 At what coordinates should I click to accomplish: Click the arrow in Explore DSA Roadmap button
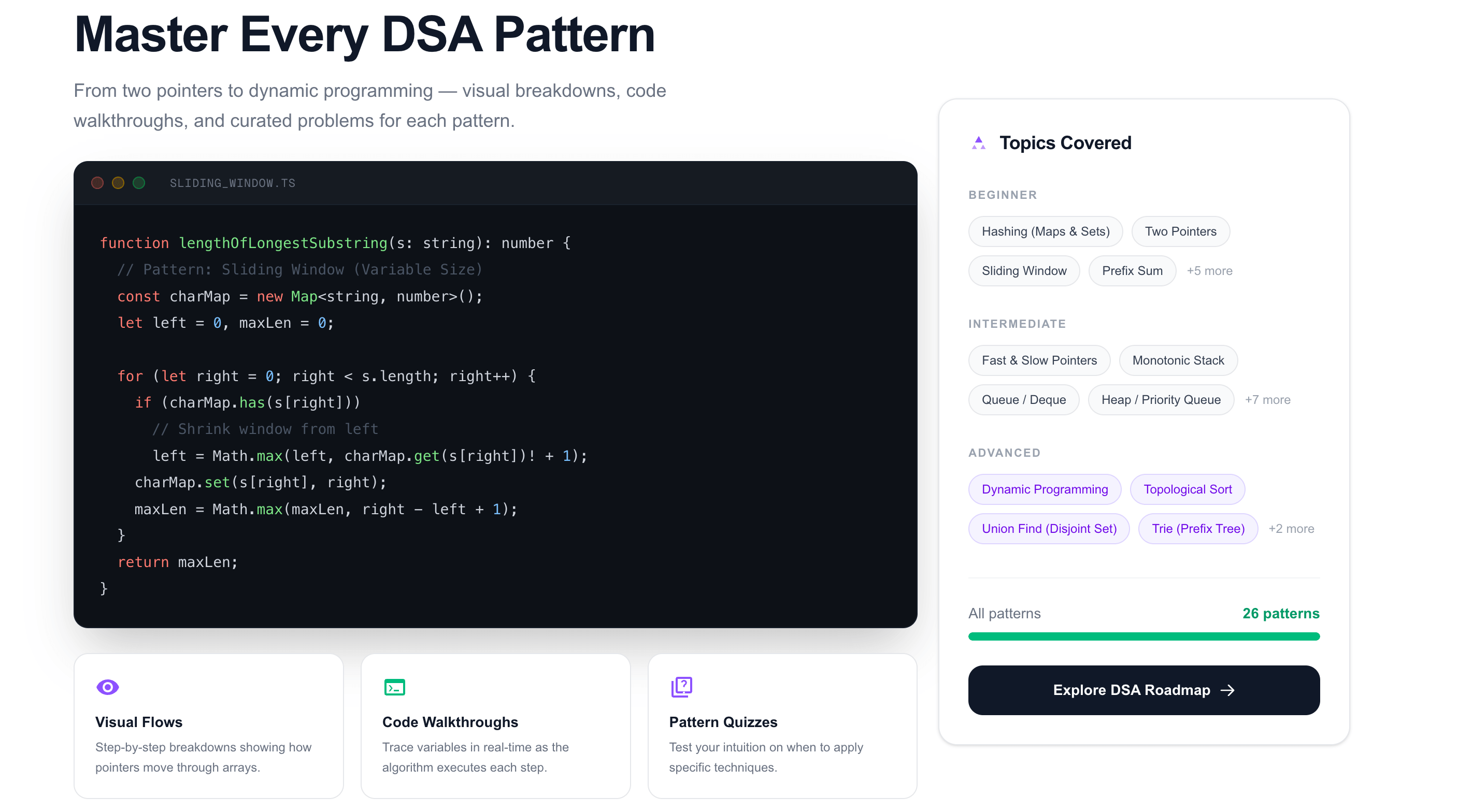pyautogui.click(x=1227, y=690)
